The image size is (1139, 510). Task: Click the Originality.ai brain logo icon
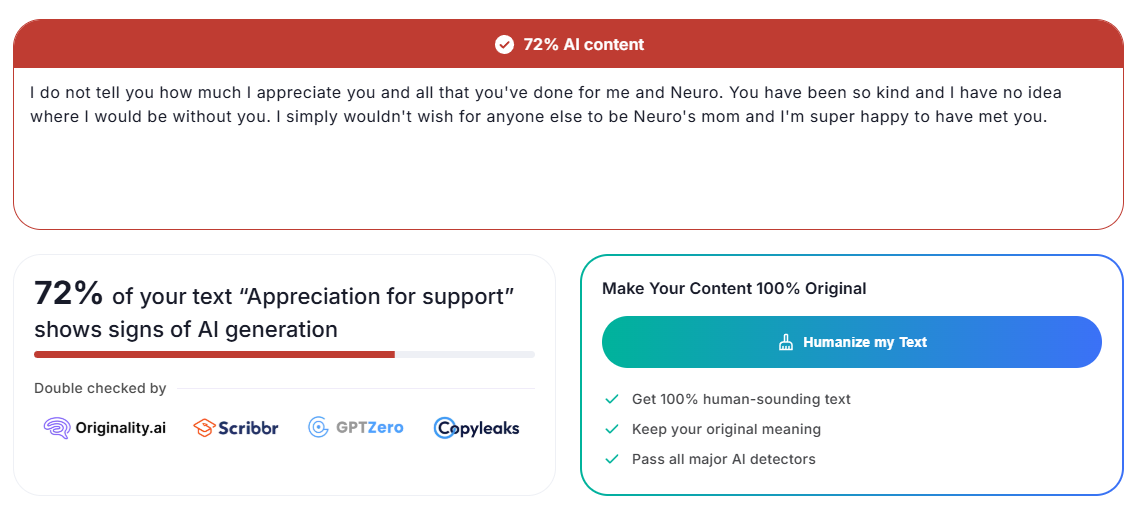point(56,428)
